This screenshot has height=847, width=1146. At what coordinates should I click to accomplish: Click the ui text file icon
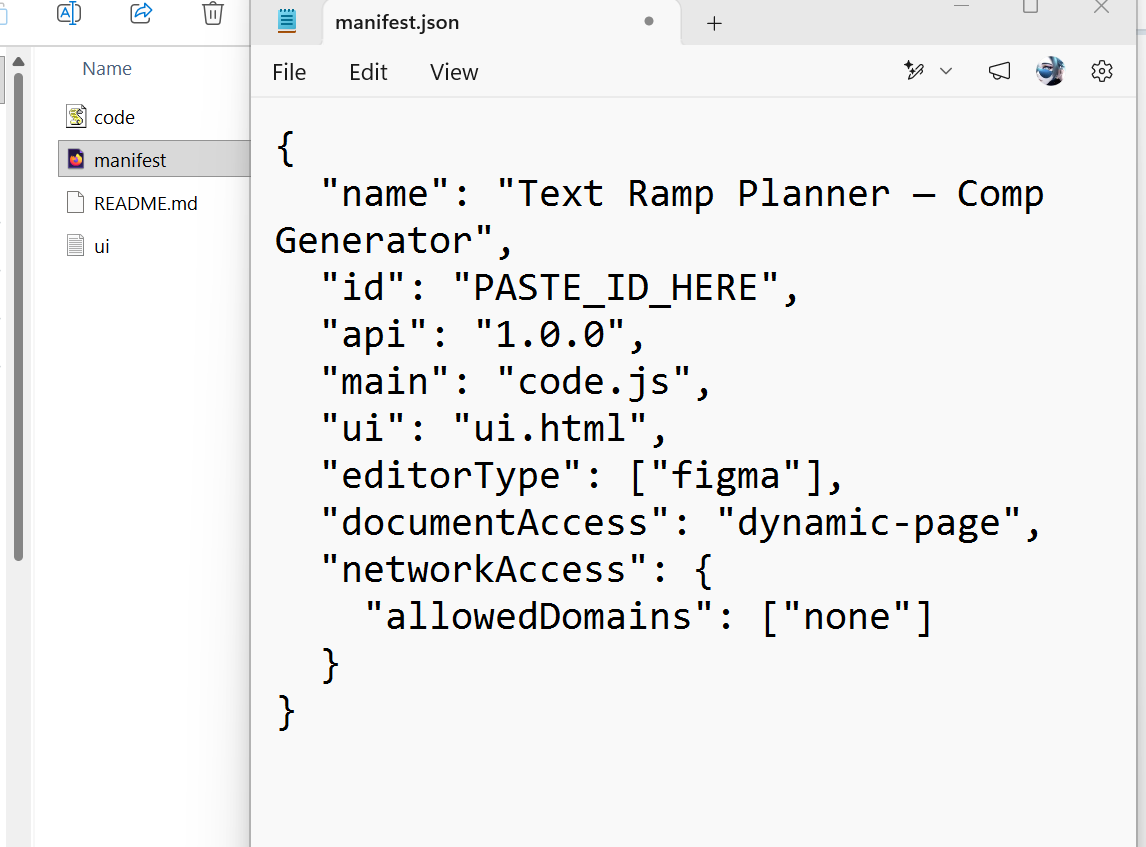point(75,246)
